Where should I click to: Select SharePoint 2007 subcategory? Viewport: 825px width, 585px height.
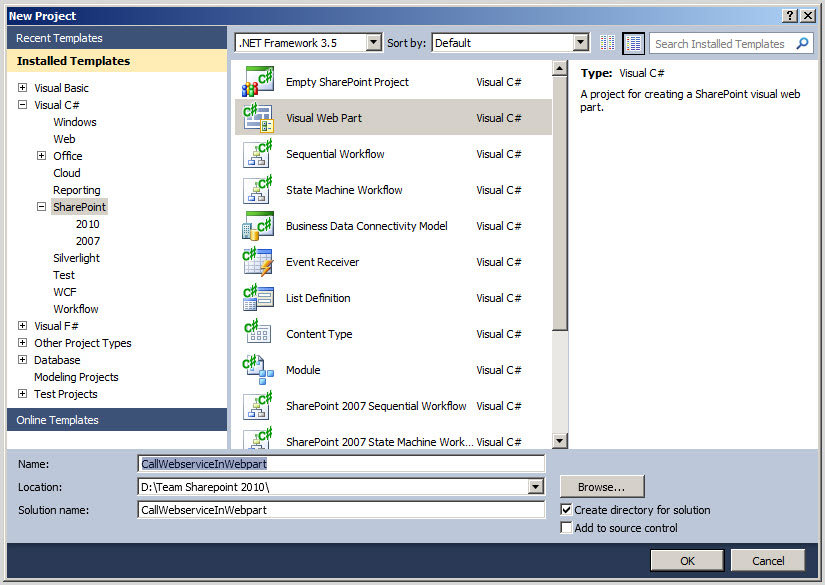coord(87,241)
